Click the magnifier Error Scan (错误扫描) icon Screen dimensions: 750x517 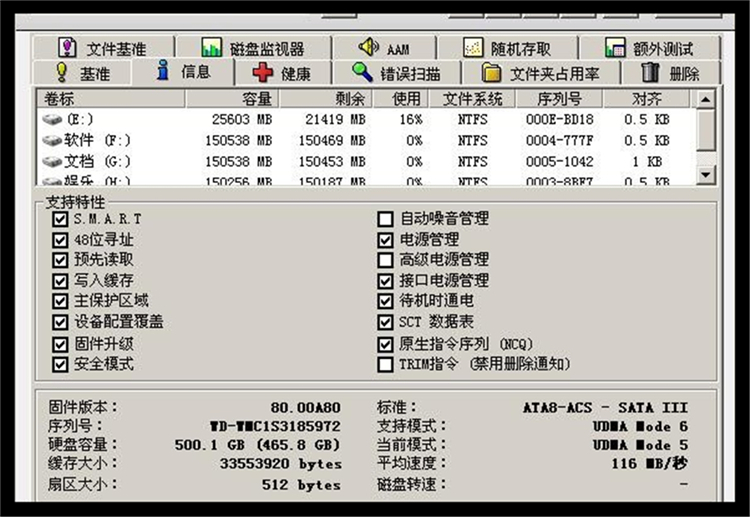(x=362, y=73)
